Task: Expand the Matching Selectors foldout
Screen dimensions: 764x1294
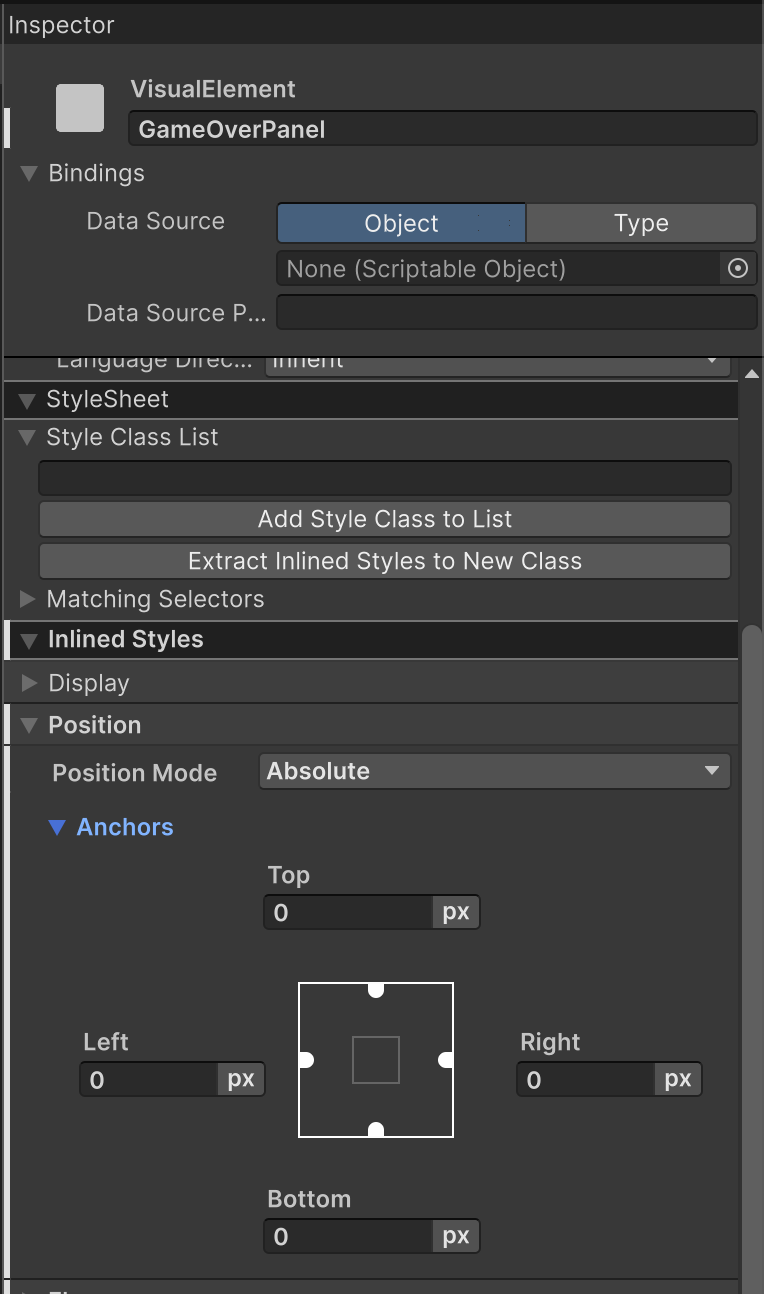Action: coord(28,599)
